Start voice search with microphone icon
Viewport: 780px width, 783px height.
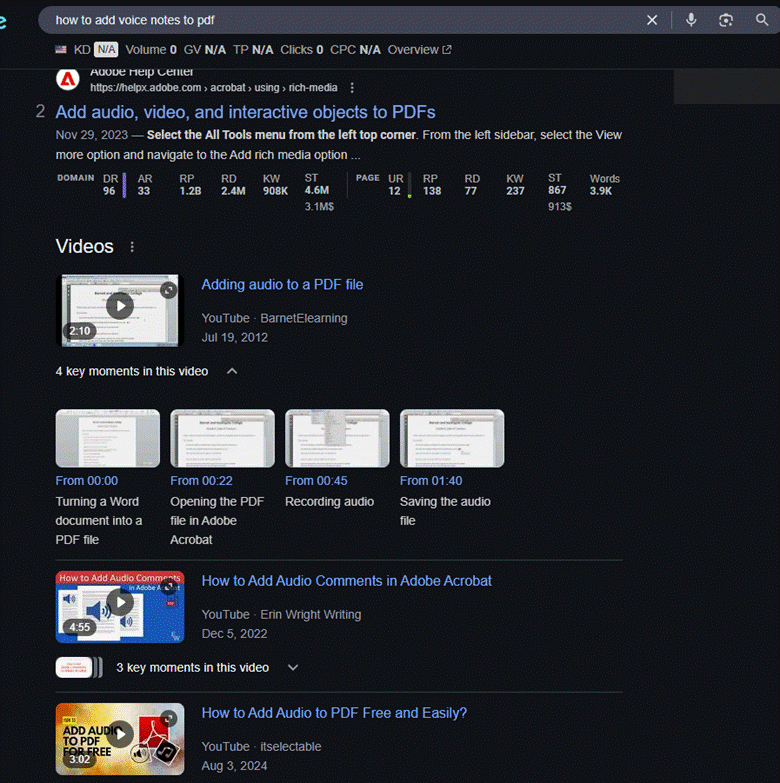coord(691,20)
